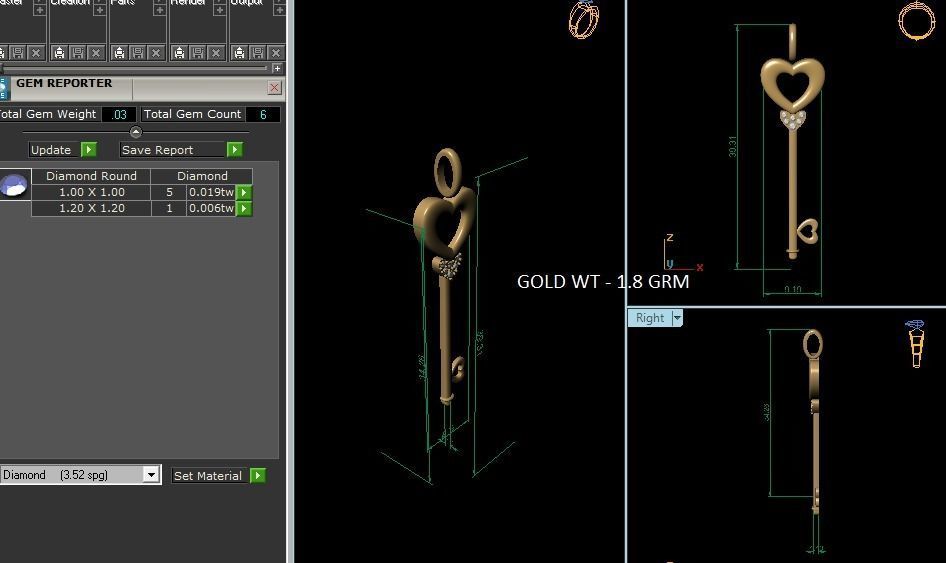Click the Total Gem Weight value .03
The width and height of the screenshot is (946, 563).
[x=119, y=115]
